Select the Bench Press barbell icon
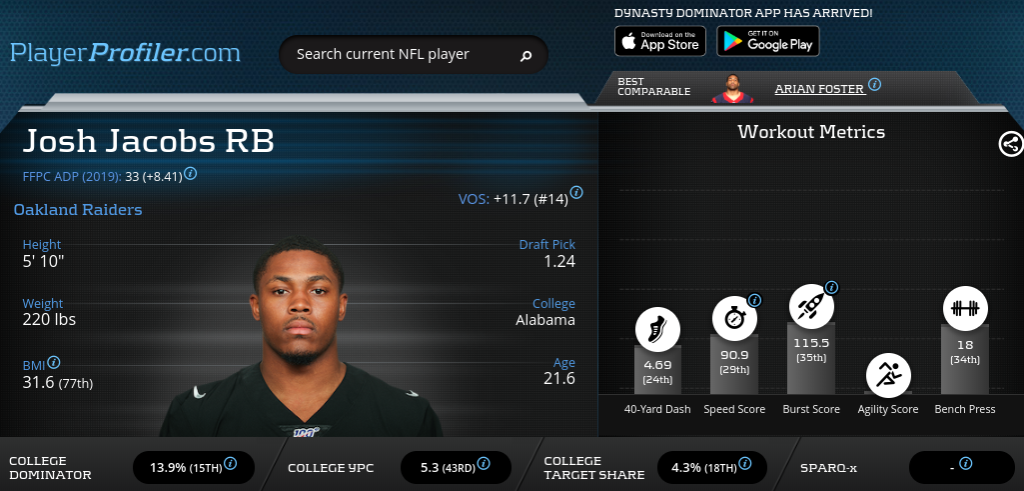1024x491 pixels. click(965, 309)
